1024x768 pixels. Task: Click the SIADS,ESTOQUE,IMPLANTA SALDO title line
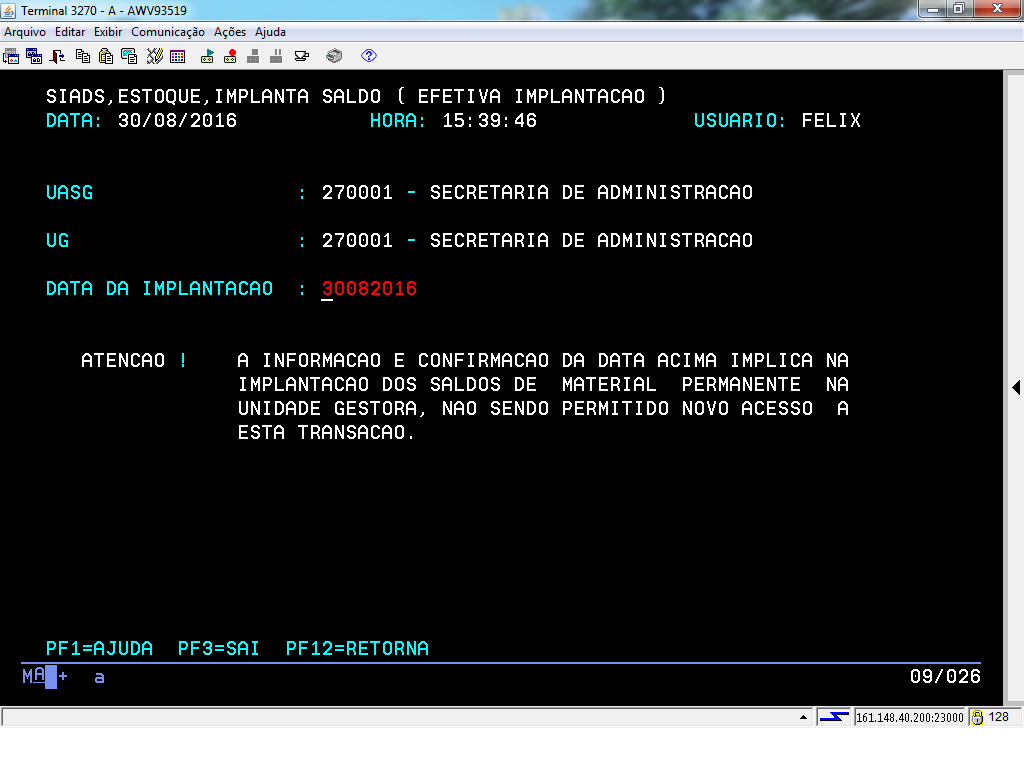tap(356, 97)
